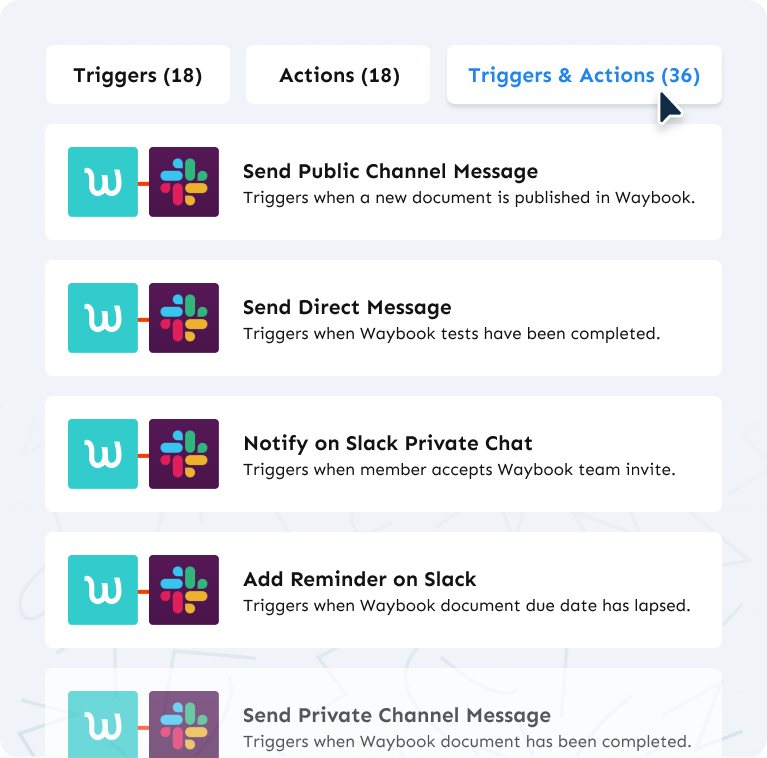Select the Send Private Channel Message title
Viewport: 767px width, 758px height.
click(x=397, y=715)
